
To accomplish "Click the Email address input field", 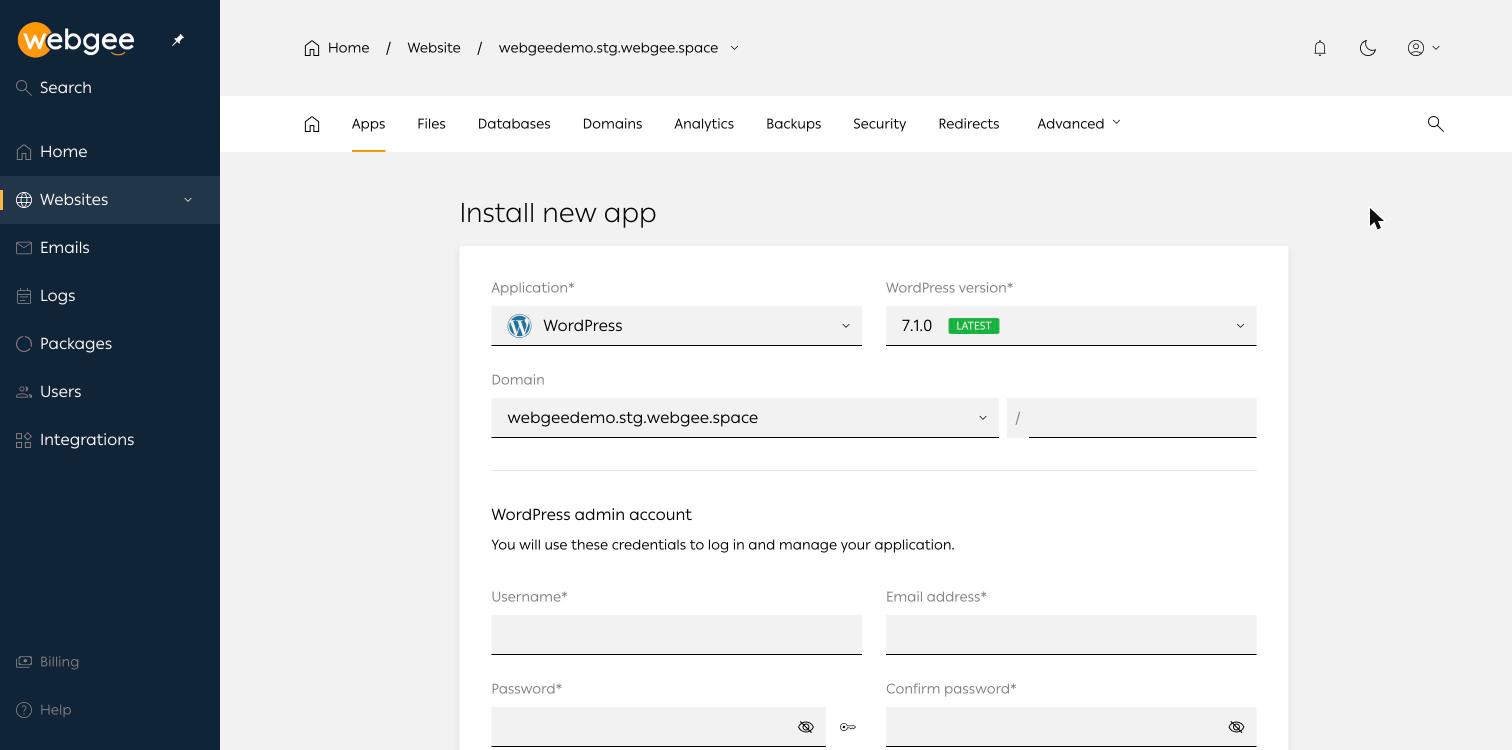I will click(1071, 635).
